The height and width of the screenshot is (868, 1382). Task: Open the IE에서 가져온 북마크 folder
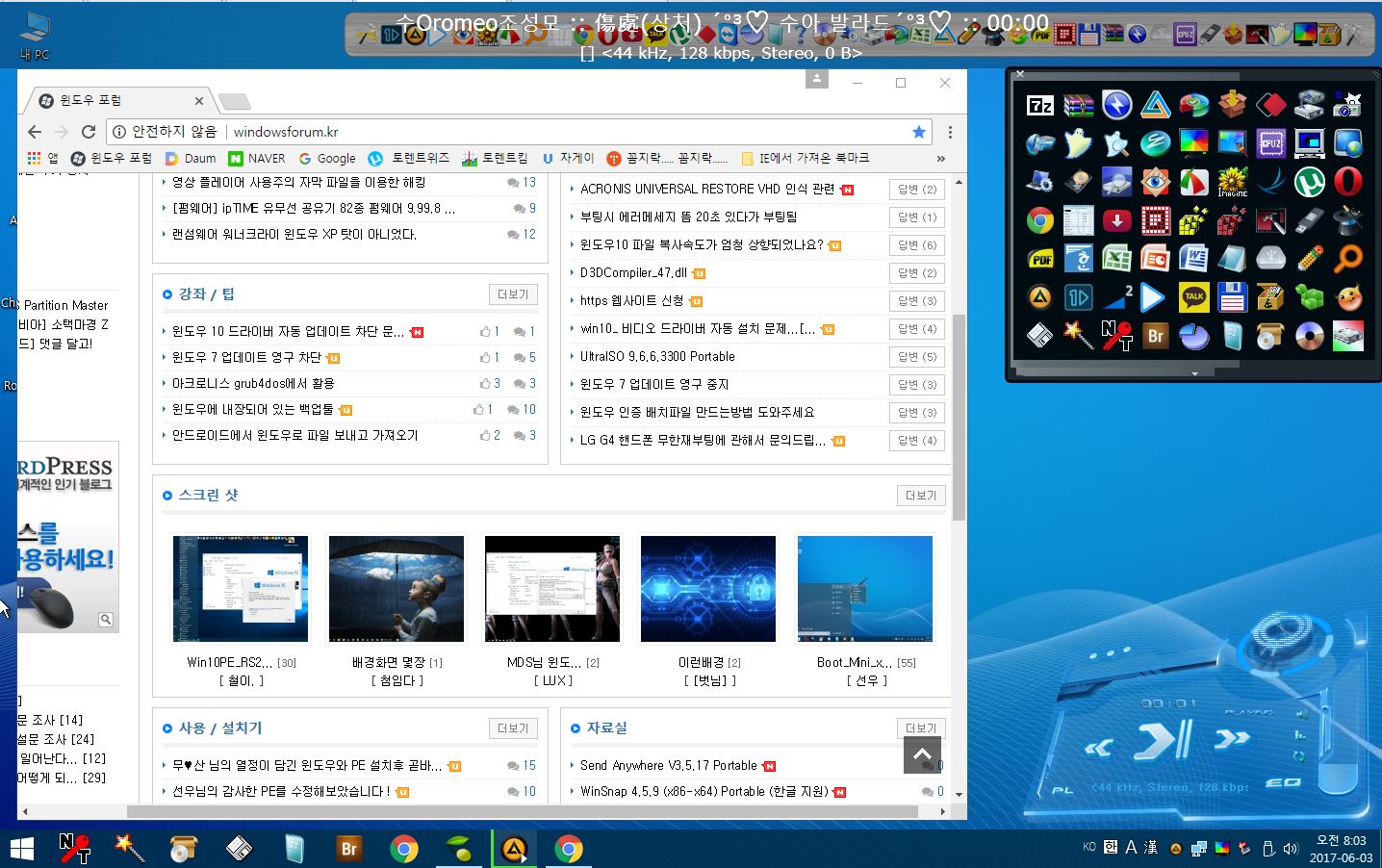pyautogui.click(x=806, y=159)
